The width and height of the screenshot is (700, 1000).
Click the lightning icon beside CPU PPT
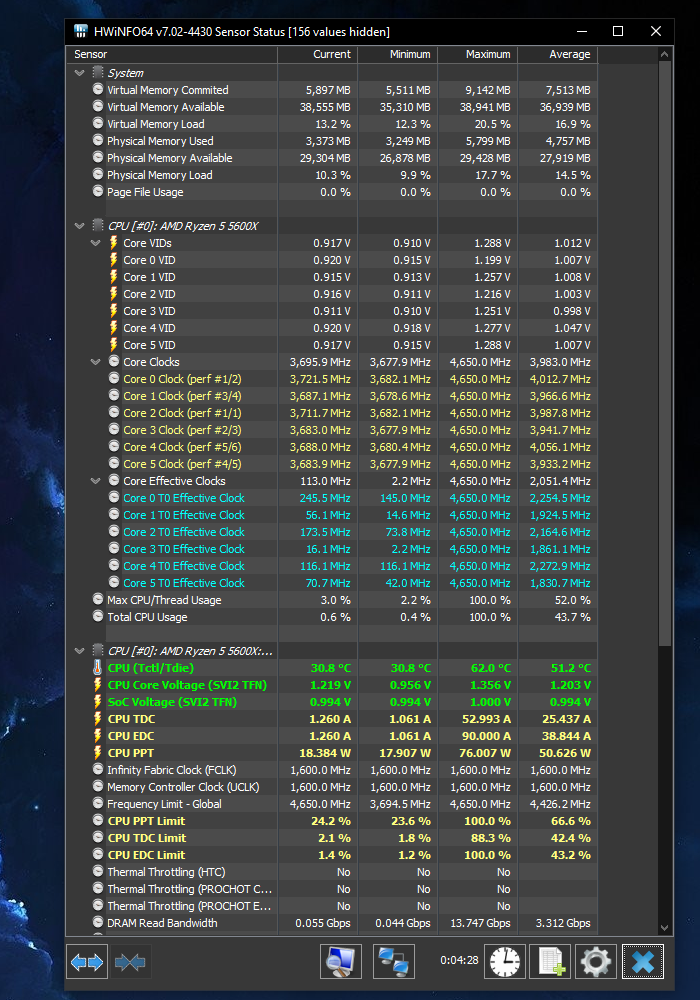tap(98, 753)
